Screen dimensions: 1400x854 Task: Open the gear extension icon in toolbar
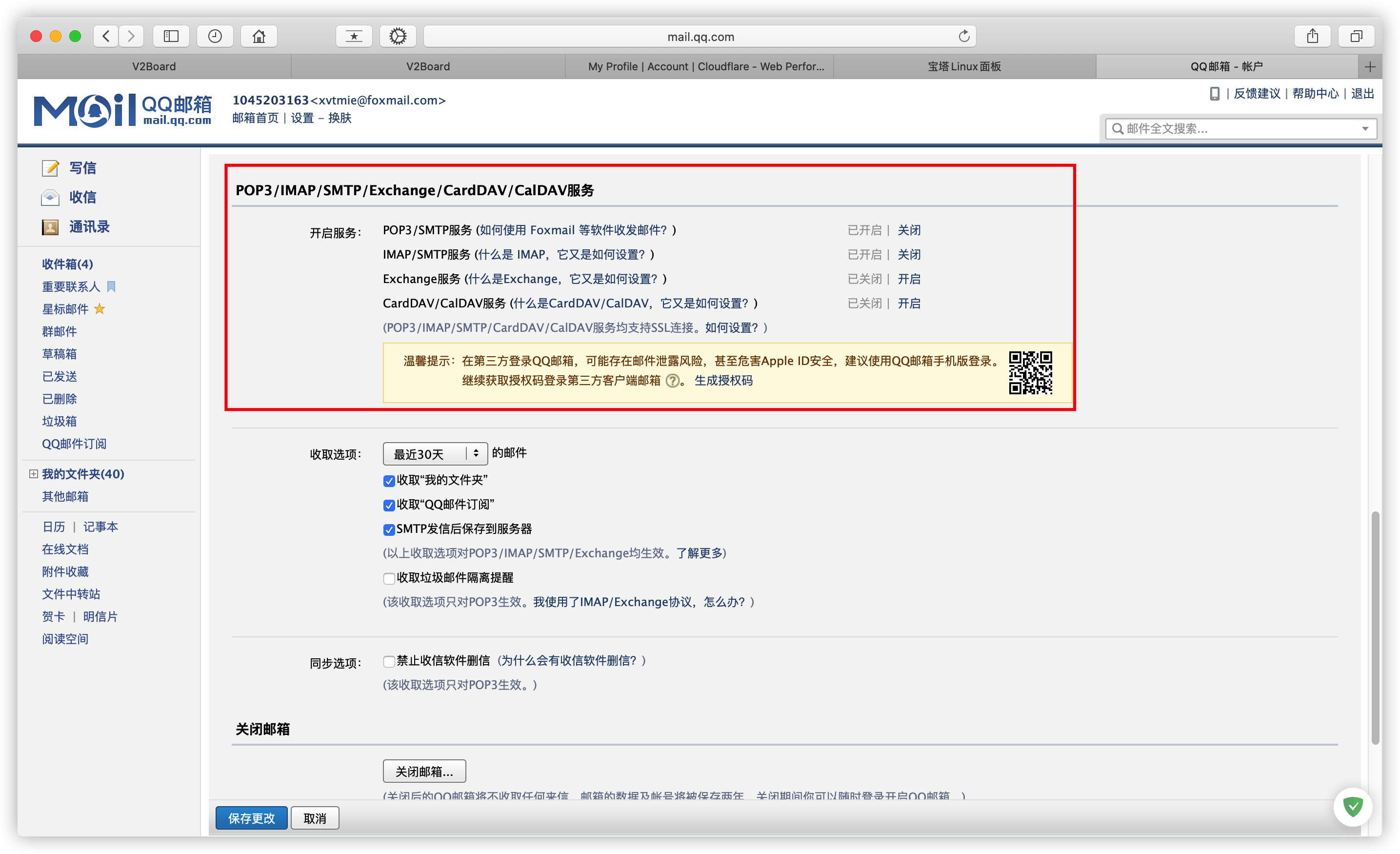pyautogui.click(x=398, y=37)
